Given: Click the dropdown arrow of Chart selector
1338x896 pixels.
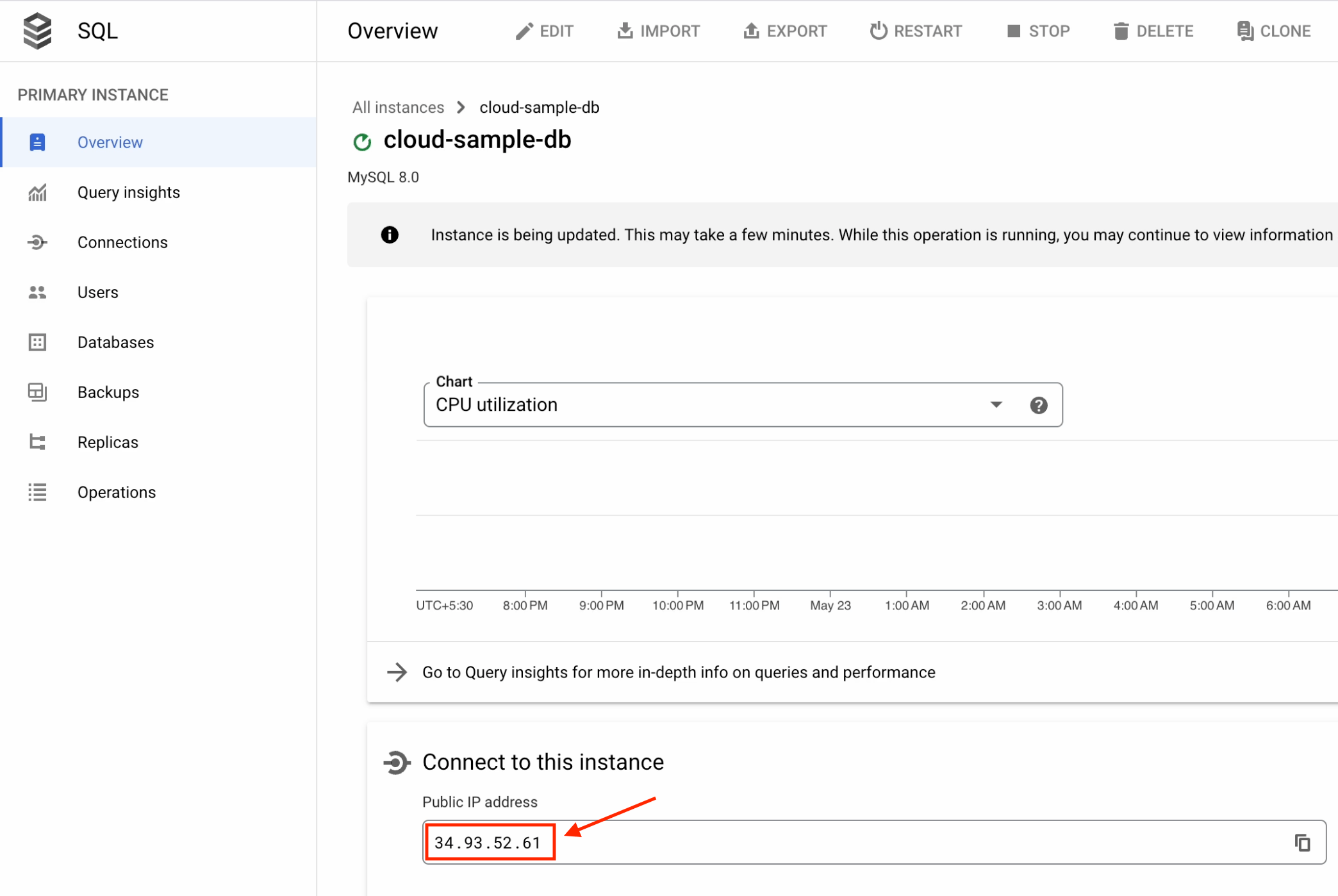Looking at the screenshot, I should click(995, 405).
